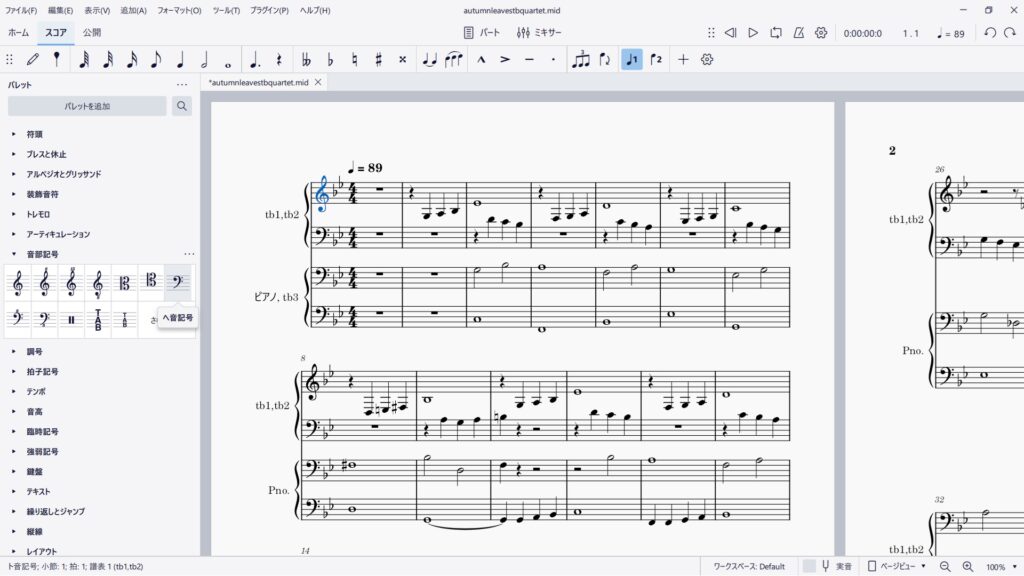The width and height of the screenshot is (1024, 576).
Task: Toggle loop playback
Action: pyautogui.click(x=776, y=33)
